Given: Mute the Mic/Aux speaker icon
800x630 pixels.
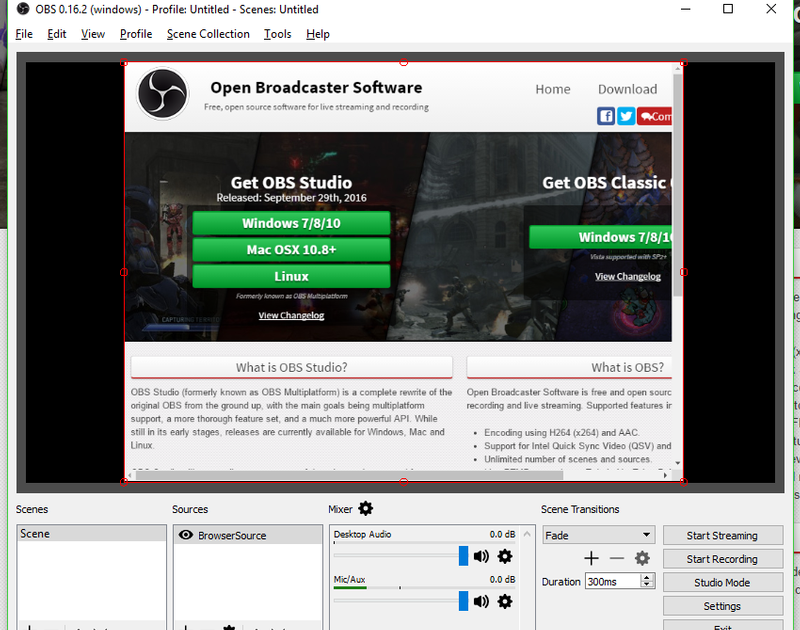Looking at the screenshot, I should pos(481,601).
